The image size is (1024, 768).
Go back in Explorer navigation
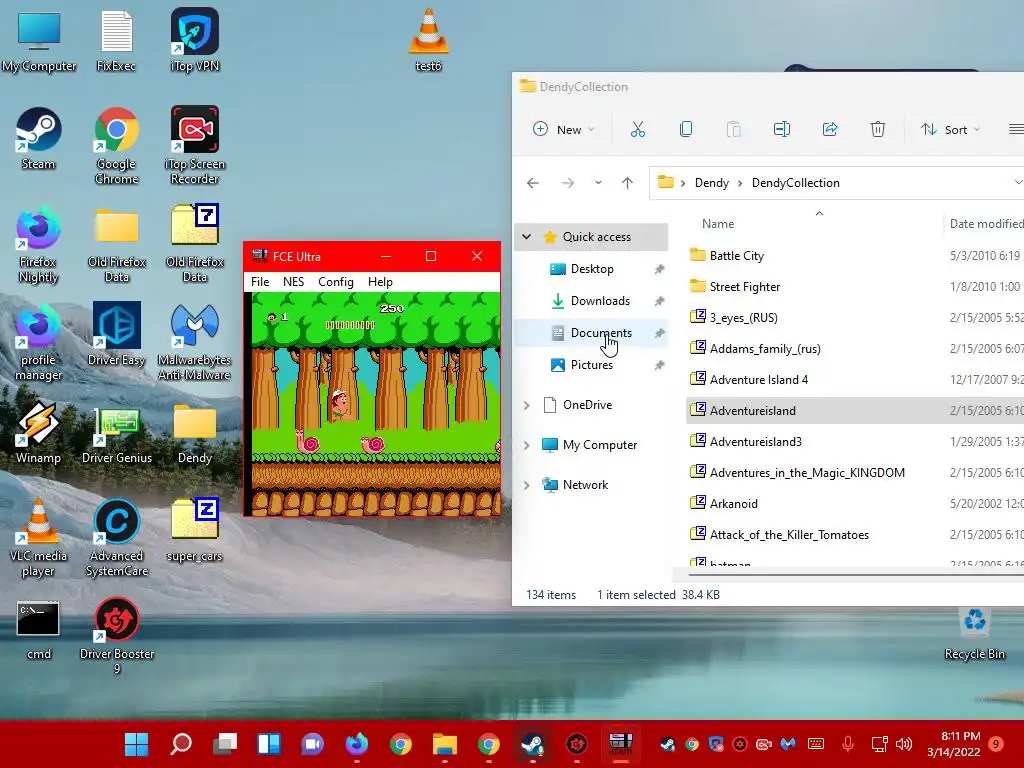pyautogui.click(x=533, y=183)
